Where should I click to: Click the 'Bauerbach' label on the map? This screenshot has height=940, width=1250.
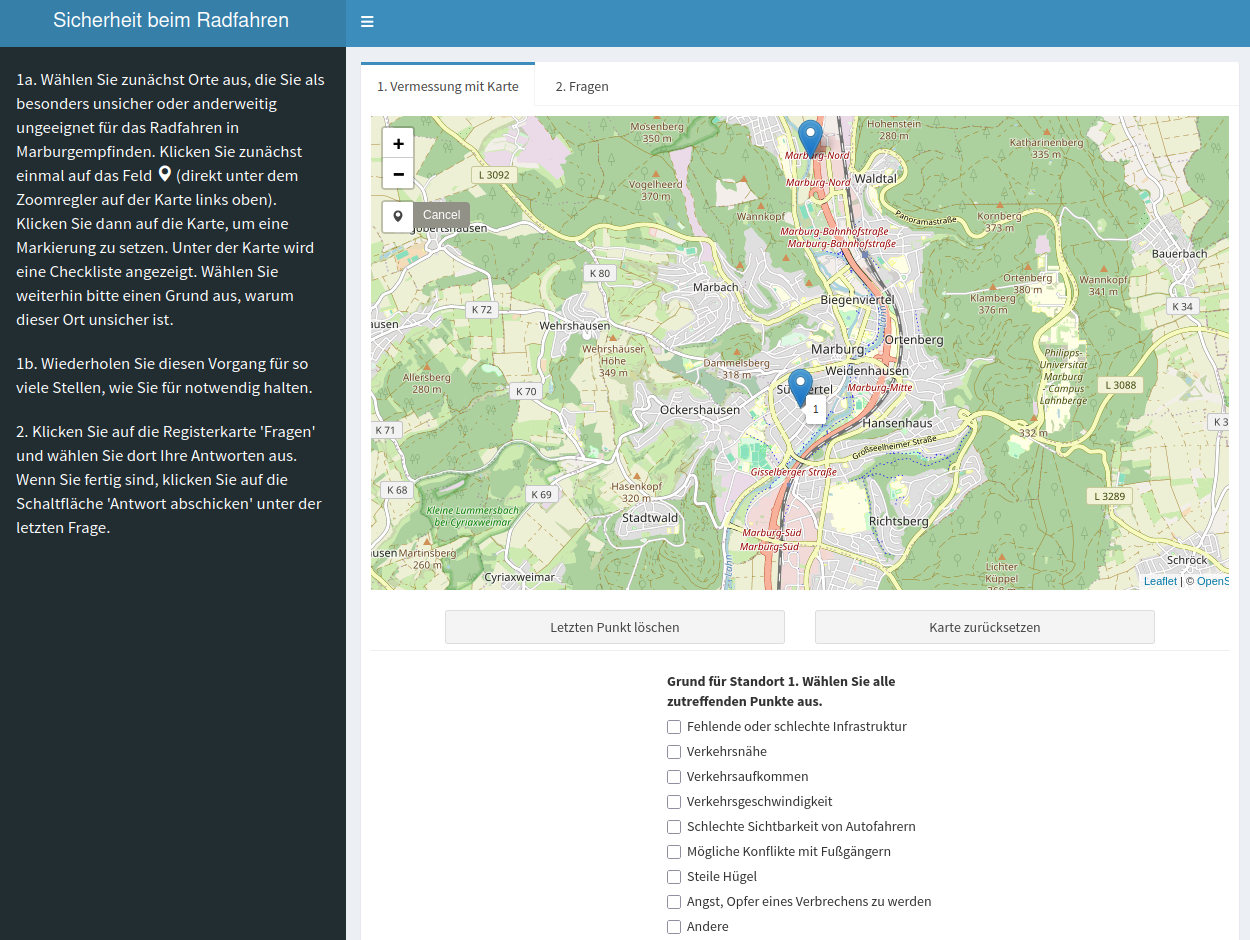click(x=1179, y=254)
